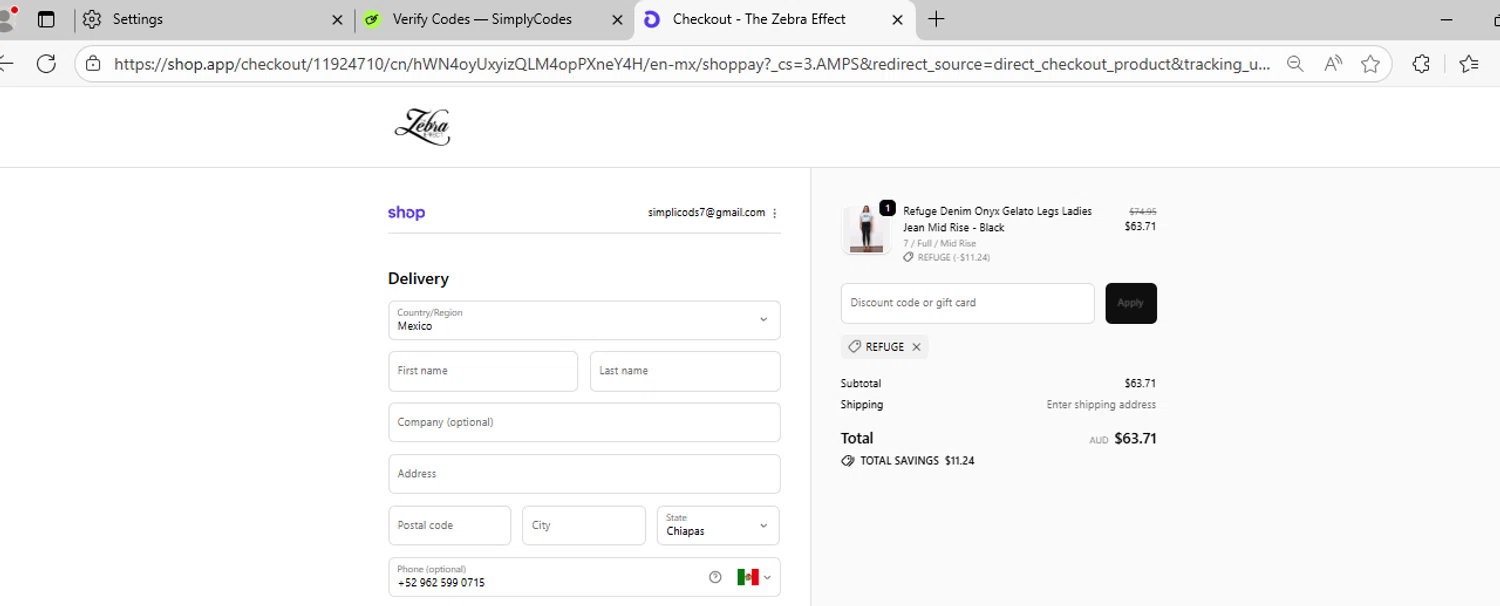Click the SimplyCodes tab favicon

tap(372, 19)
